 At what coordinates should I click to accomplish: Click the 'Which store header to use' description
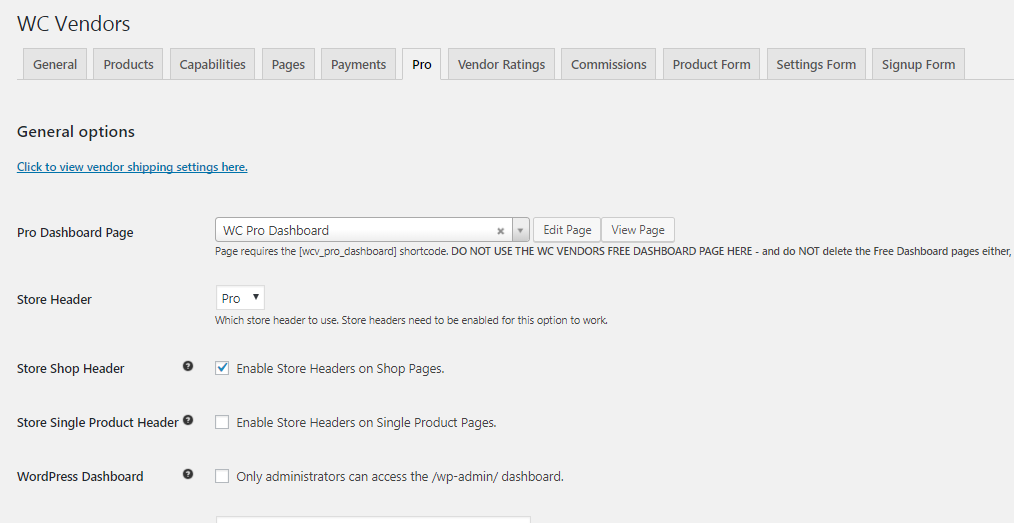[411, 320]
